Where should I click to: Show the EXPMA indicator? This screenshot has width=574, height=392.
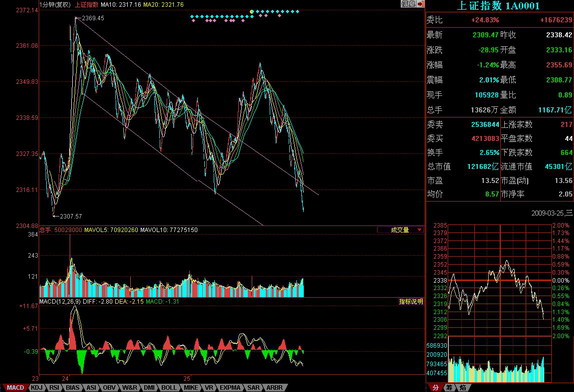coord(230,387)
